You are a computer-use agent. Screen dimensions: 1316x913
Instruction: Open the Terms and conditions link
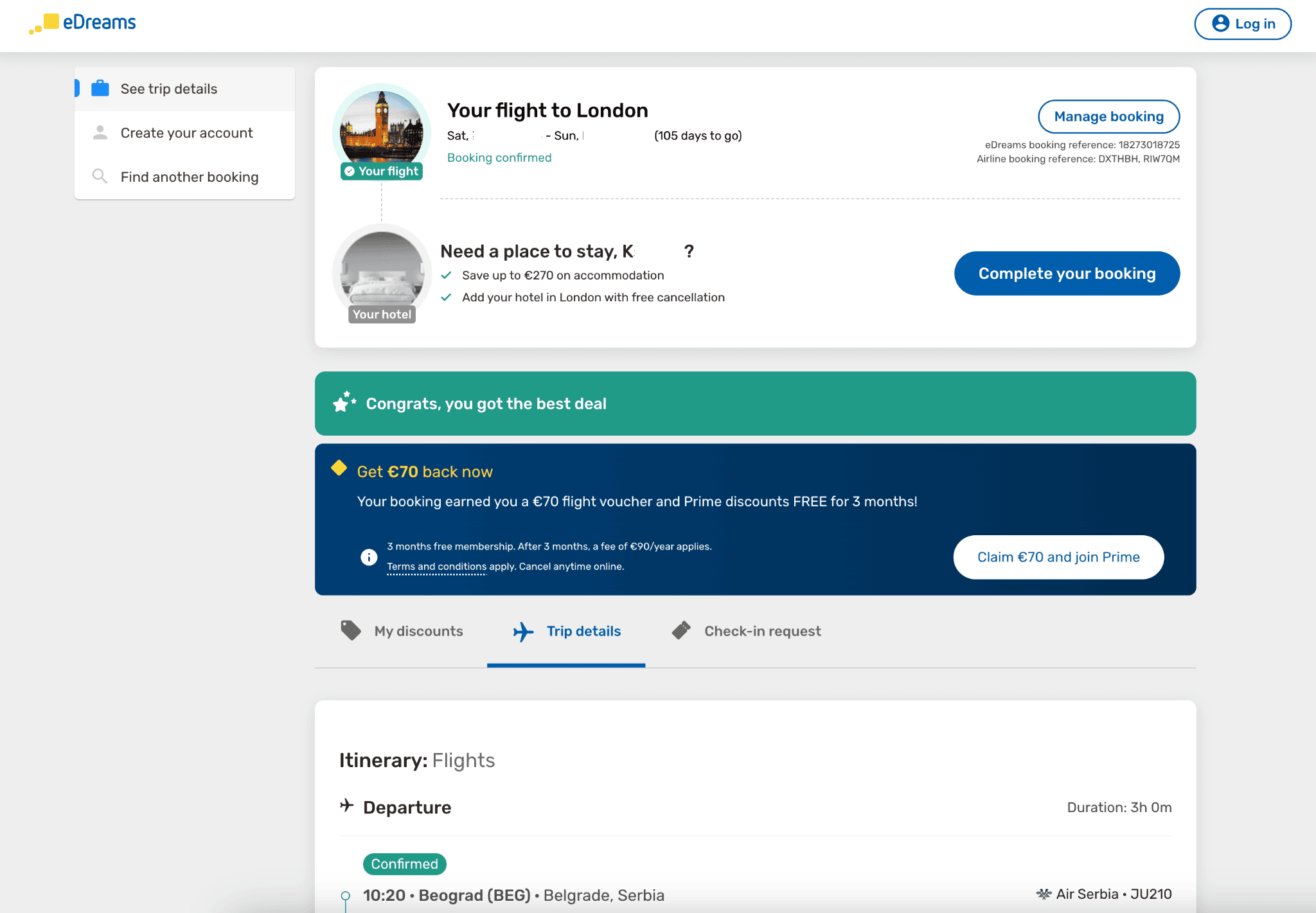tap(436, 567)
